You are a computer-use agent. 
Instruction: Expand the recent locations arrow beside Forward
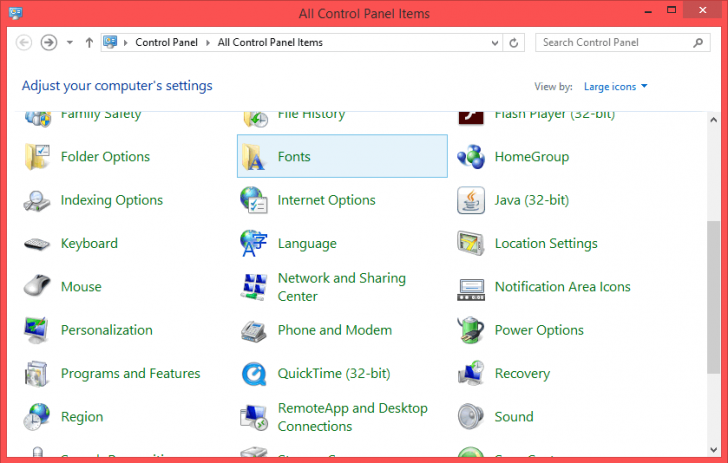tap(69, 43)
